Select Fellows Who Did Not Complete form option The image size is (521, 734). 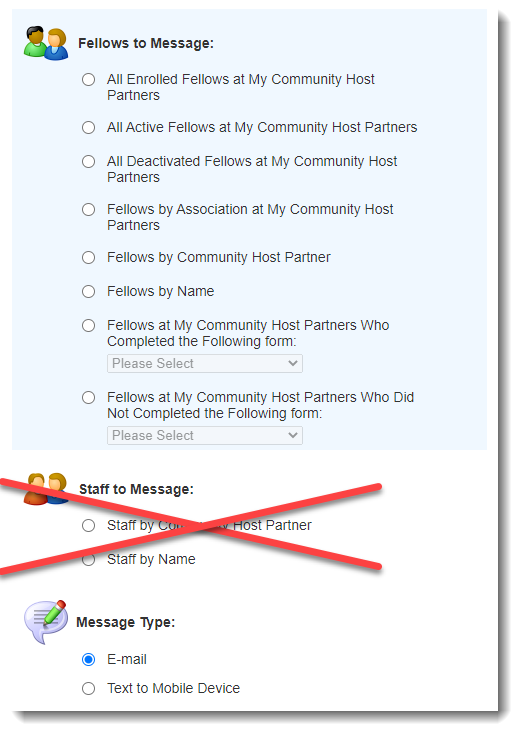(x=88, y=397)
